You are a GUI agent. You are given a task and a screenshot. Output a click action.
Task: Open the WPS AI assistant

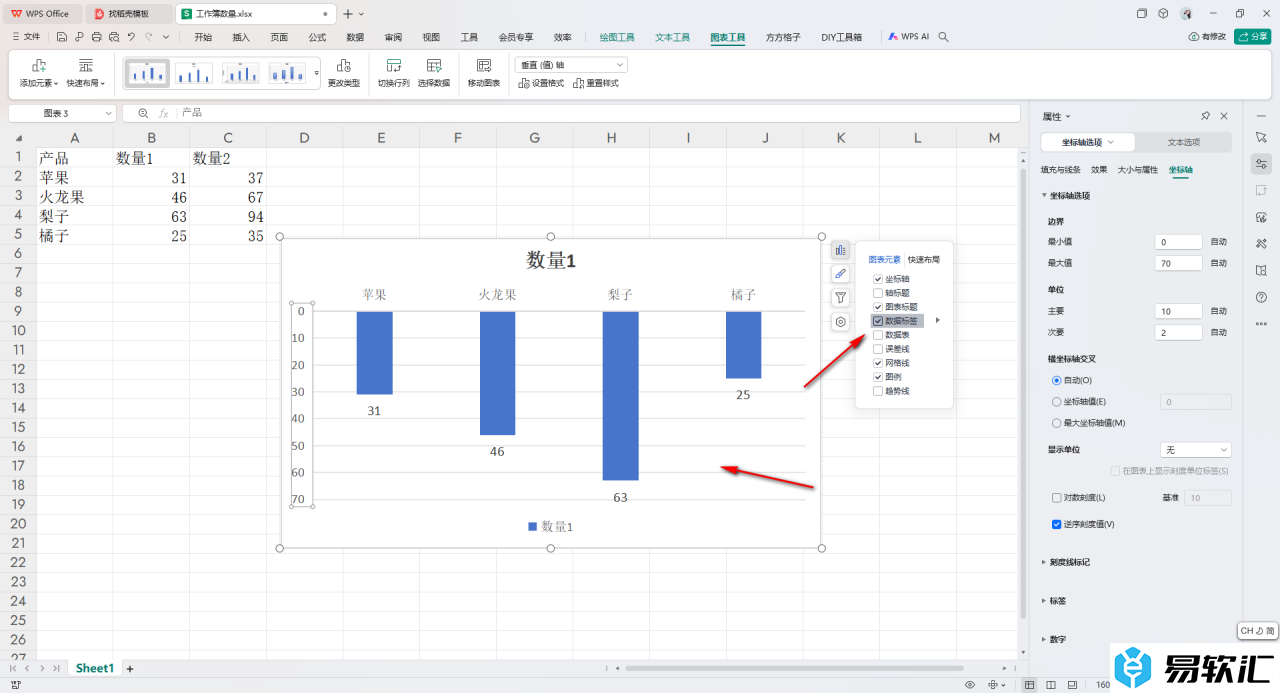pyautogui.click(x=909, y=37)
